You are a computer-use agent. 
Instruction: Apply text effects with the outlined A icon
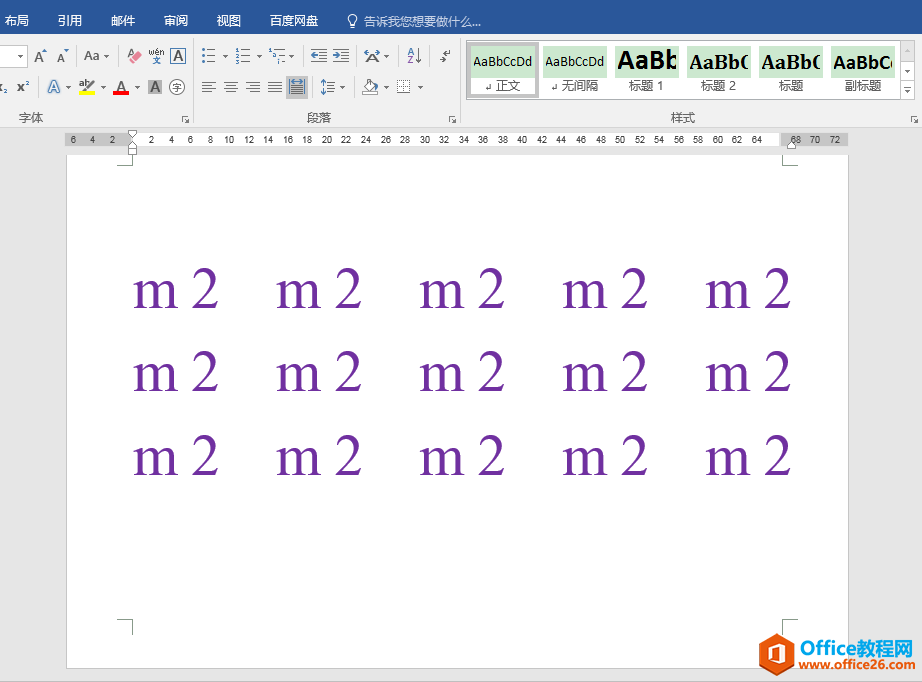click(x=54, y=87)
